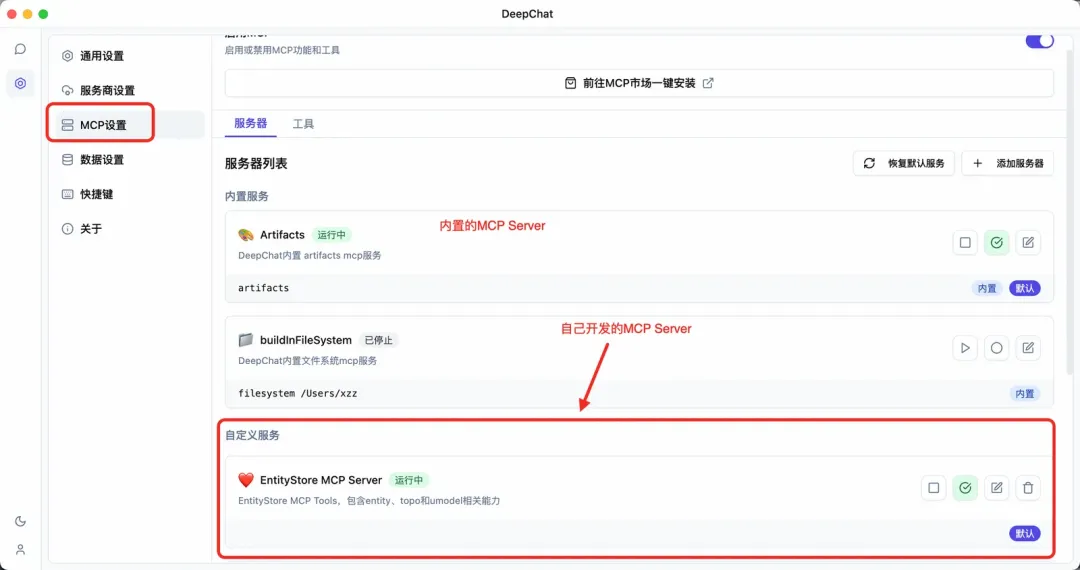
Task: Toggle EntityStore default server checkmark
Action: (965, 488)
